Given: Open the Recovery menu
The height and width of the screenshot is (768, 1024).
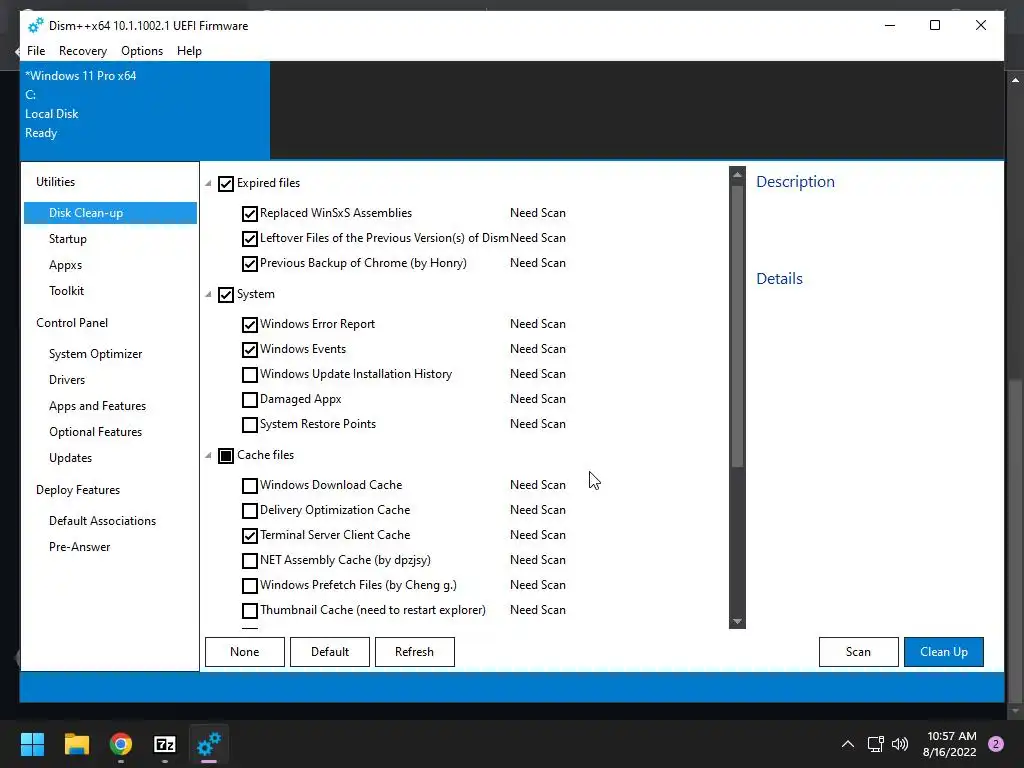Looking at the screenshot, I should pos(83,50).
